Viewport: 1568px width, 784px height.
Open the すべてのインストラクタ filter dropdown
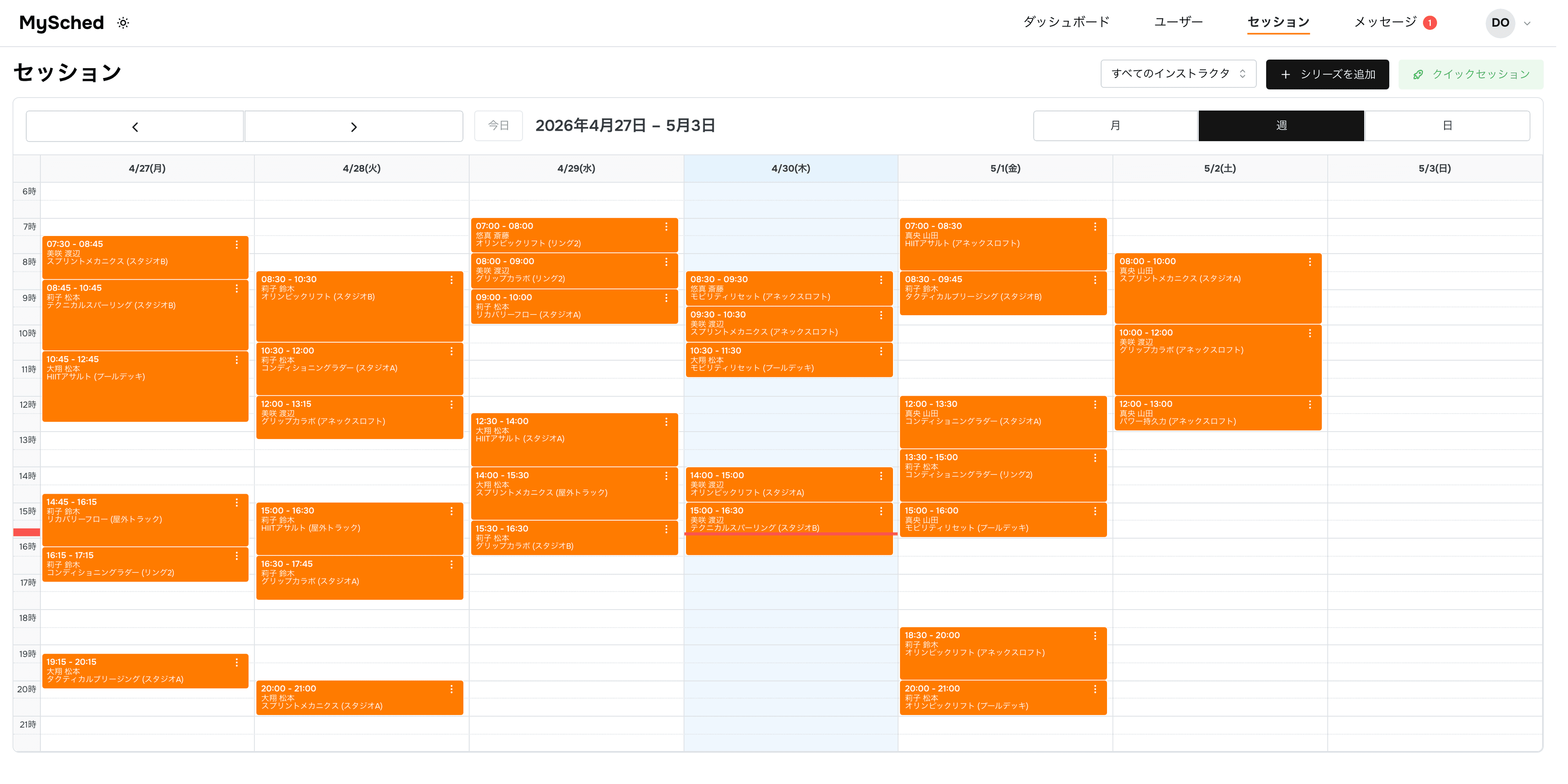click(x=1178, y=73)
